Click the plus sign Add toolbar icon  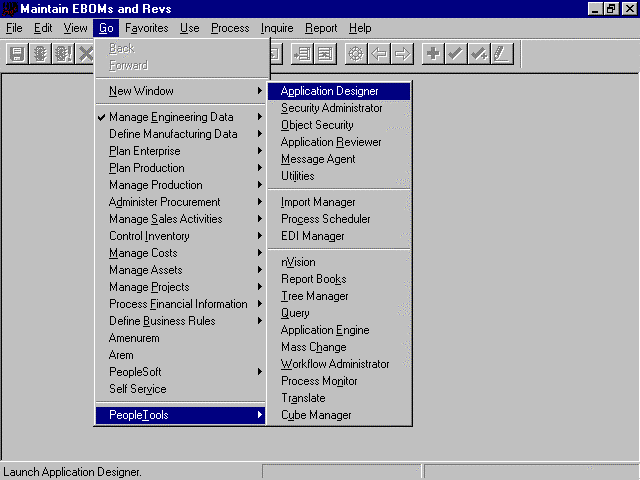click(x=433, y=54)
